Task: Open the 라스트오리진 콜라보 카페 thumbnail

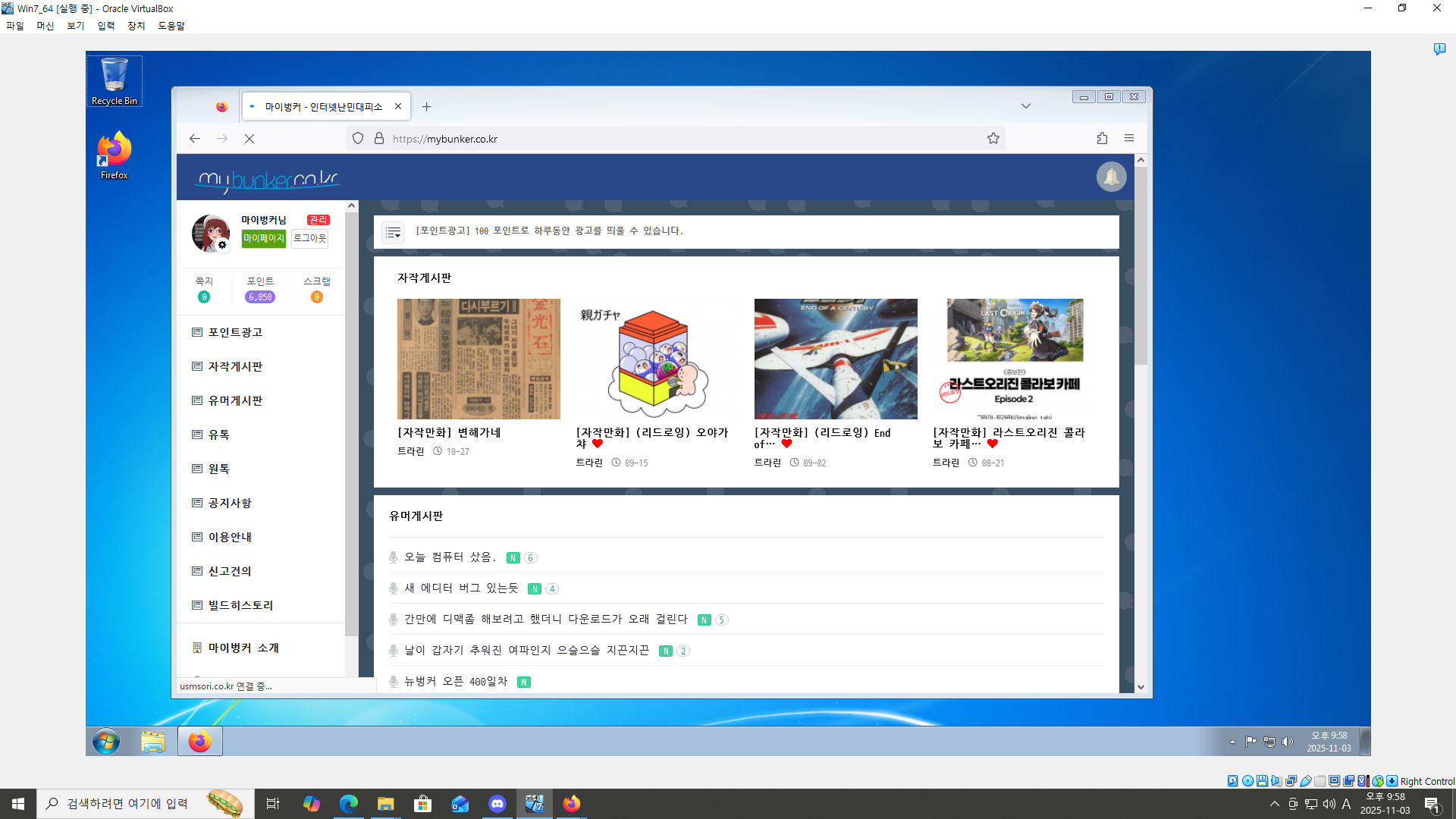Action: click(1015, 359)
